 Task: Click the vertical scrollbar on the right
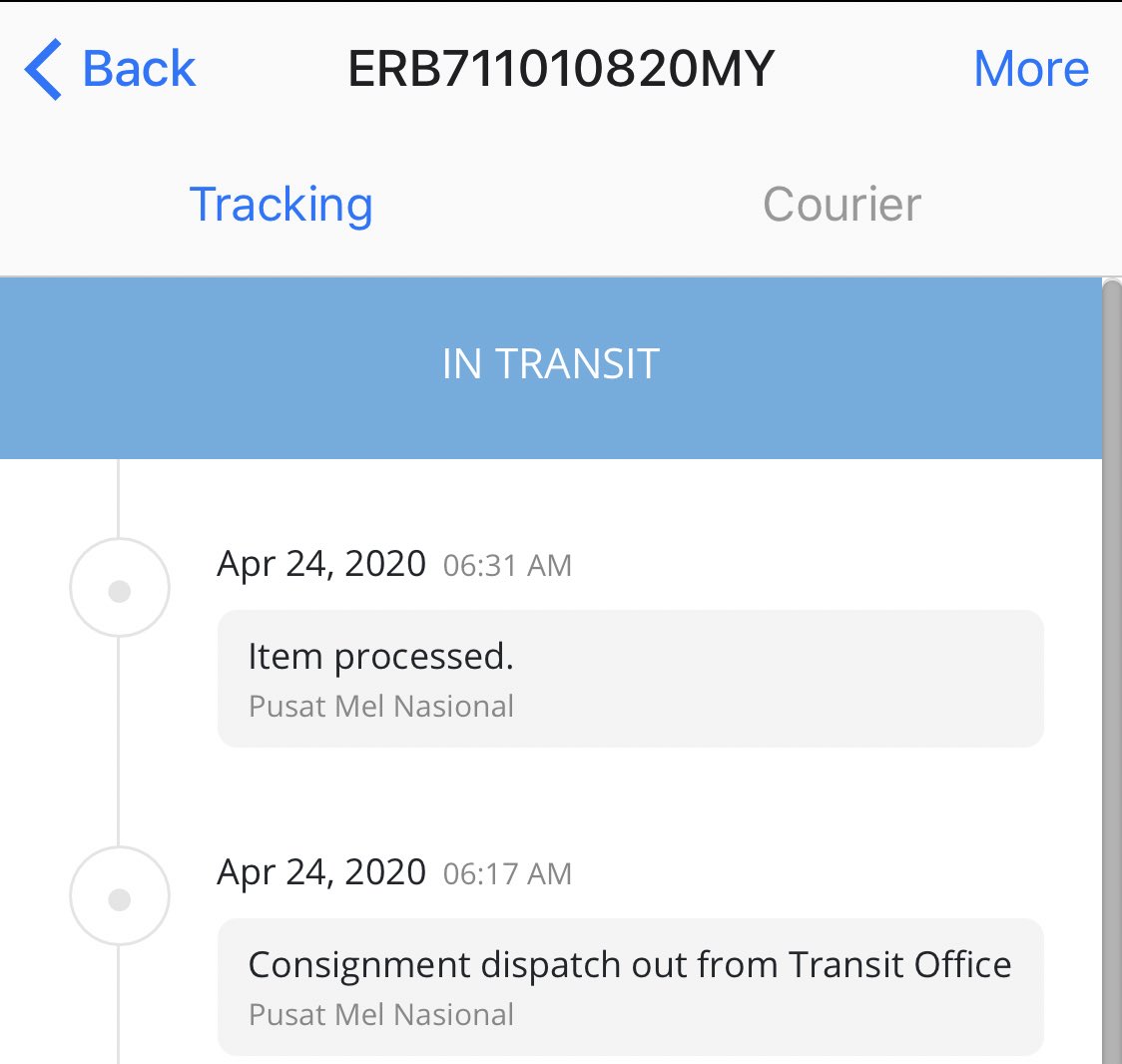[1112, 671]
